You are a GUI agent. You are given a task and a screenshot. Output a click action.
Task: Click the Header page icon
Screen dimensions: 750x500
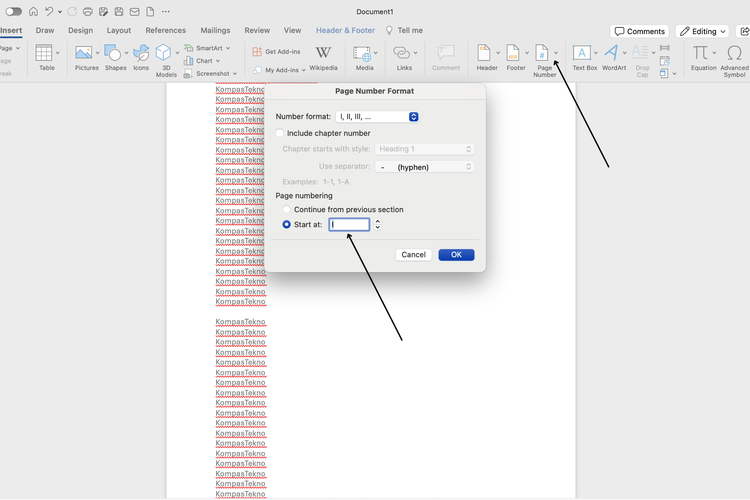pyautogui.click(x=484, y=53)
